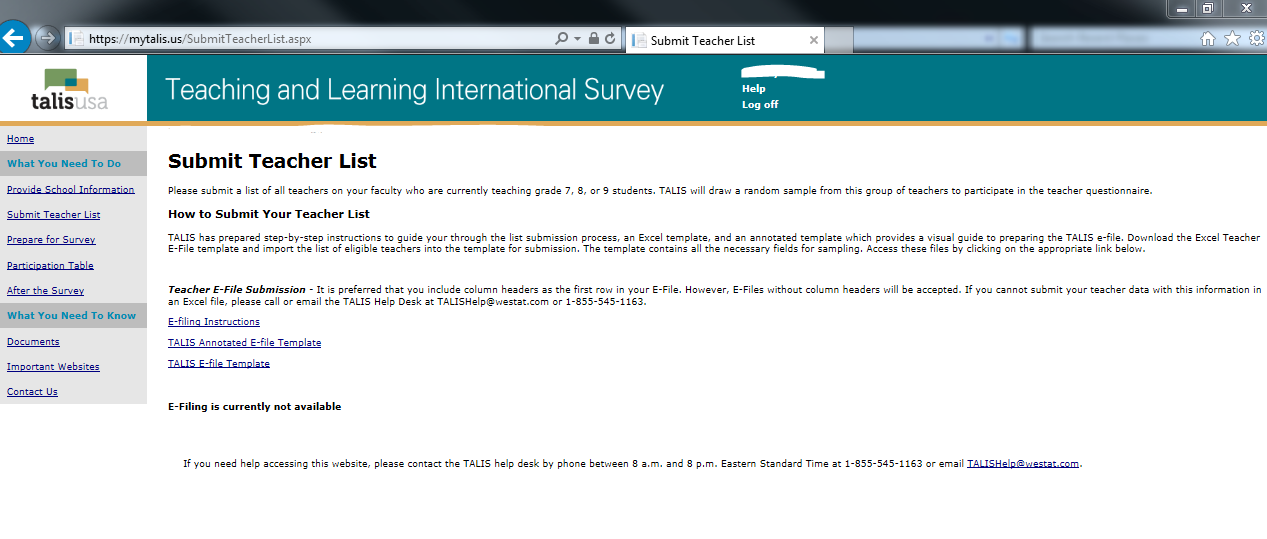Click Teaching and Learning International Survey banner title
Viewport: 1267px width, 539px height.
(x=414, y=90)
